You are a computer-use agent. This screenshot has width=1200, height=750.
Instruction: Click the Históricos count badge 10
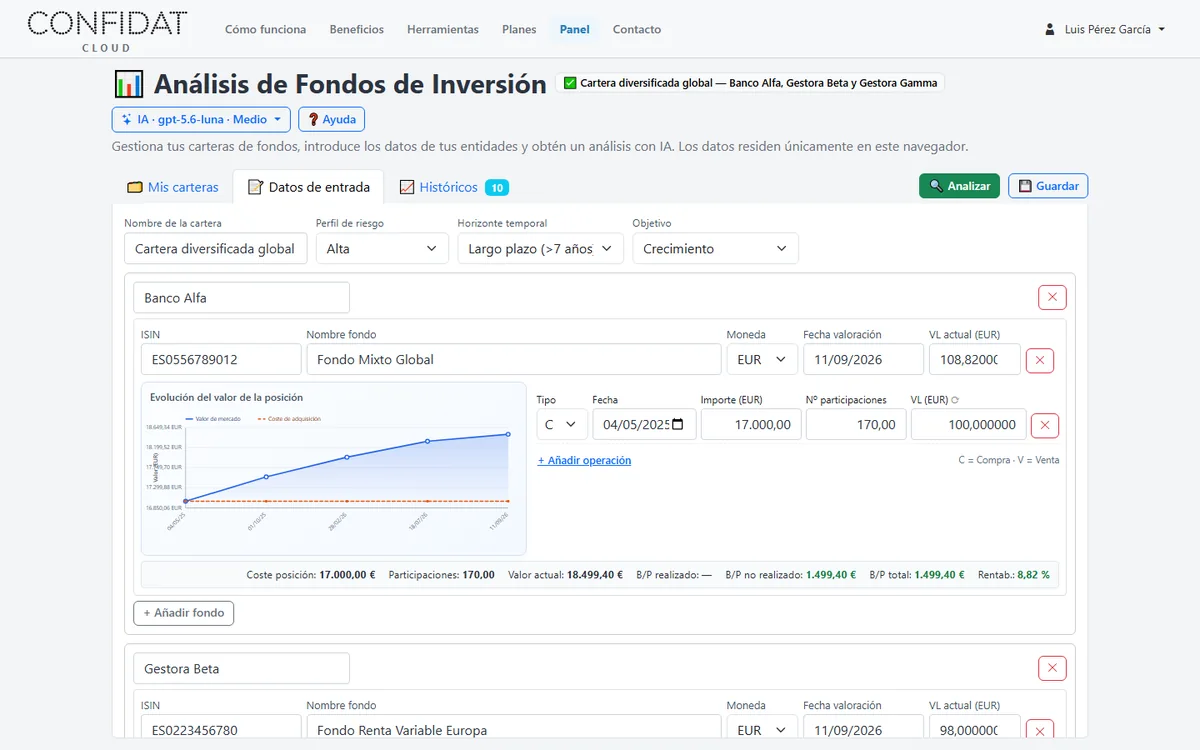497,187
